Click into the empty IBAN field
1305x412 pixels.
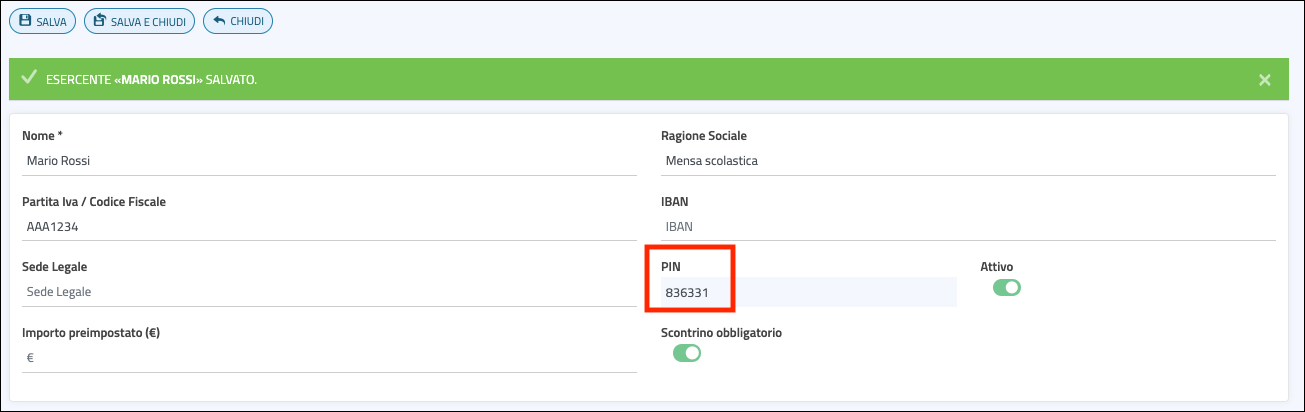point(967,226)
